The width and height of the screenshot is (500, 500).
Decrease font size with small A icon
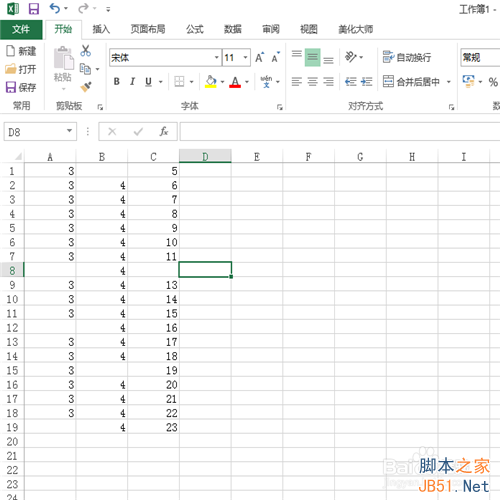click(x=275, y=58)
